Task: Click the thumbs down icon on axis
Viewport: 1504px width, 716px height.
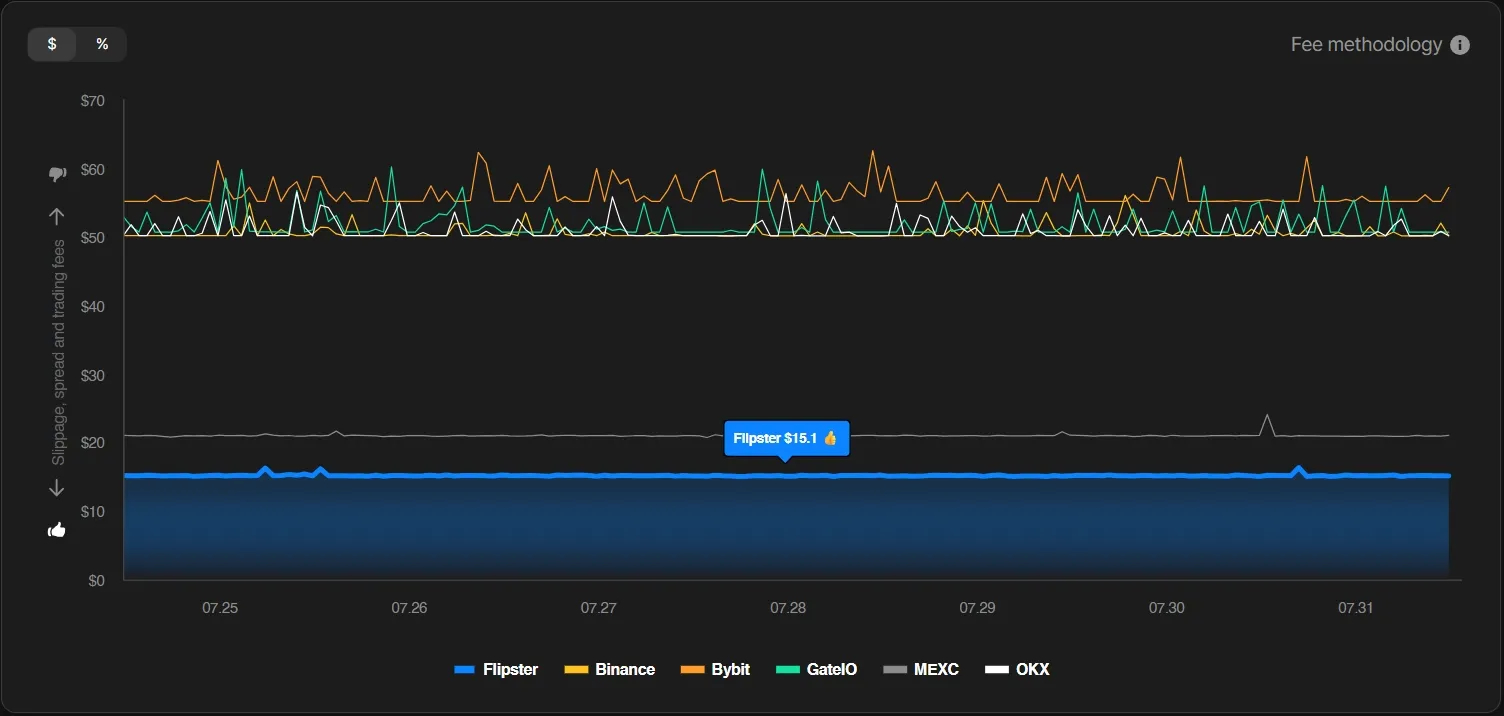Action: [57, 174]
